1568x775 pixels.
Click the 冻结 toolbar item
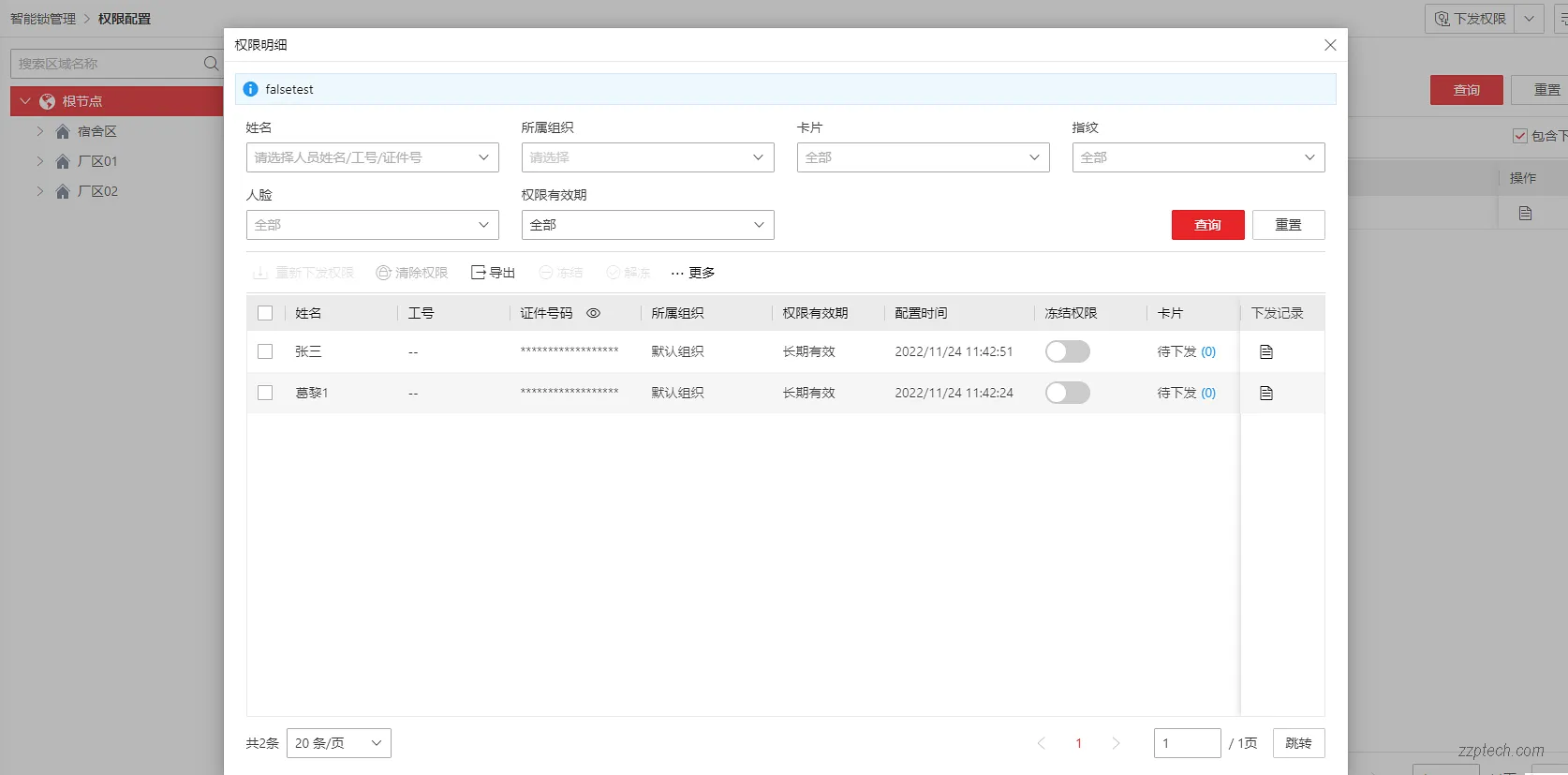coord(560,273)
